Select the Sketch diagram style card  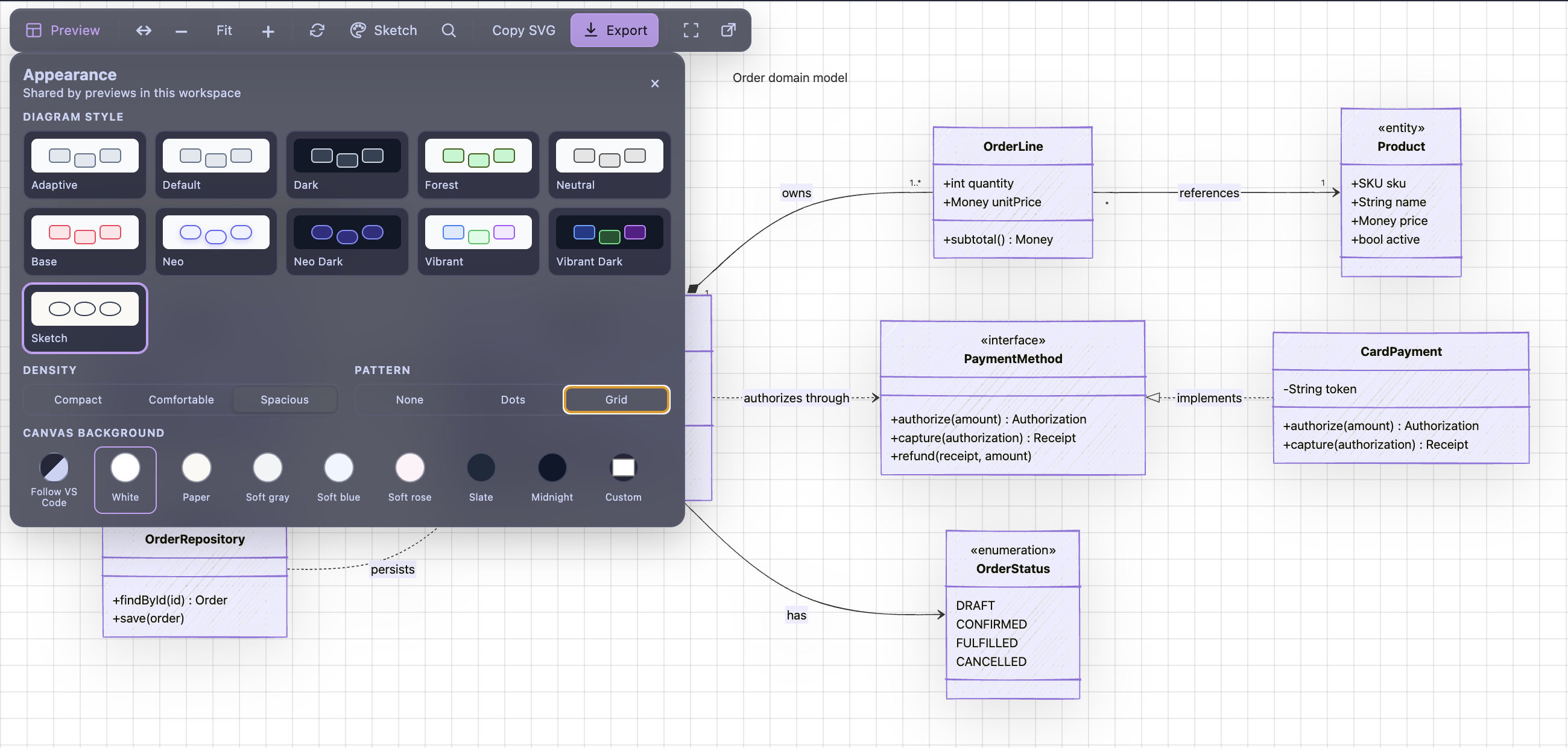84,319
